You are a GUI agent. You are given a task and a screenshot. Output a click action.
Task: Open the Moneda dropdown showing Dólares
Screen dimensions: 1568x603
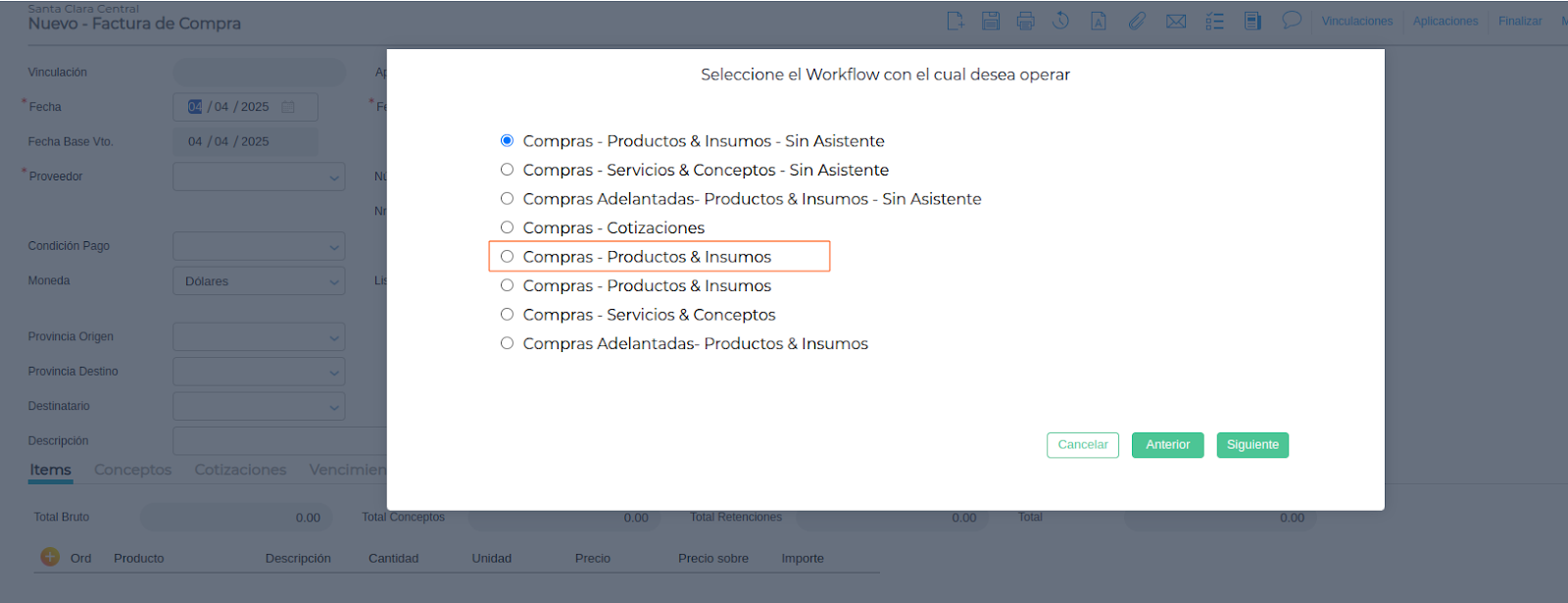pyautogui.click(x=259, y=281)
